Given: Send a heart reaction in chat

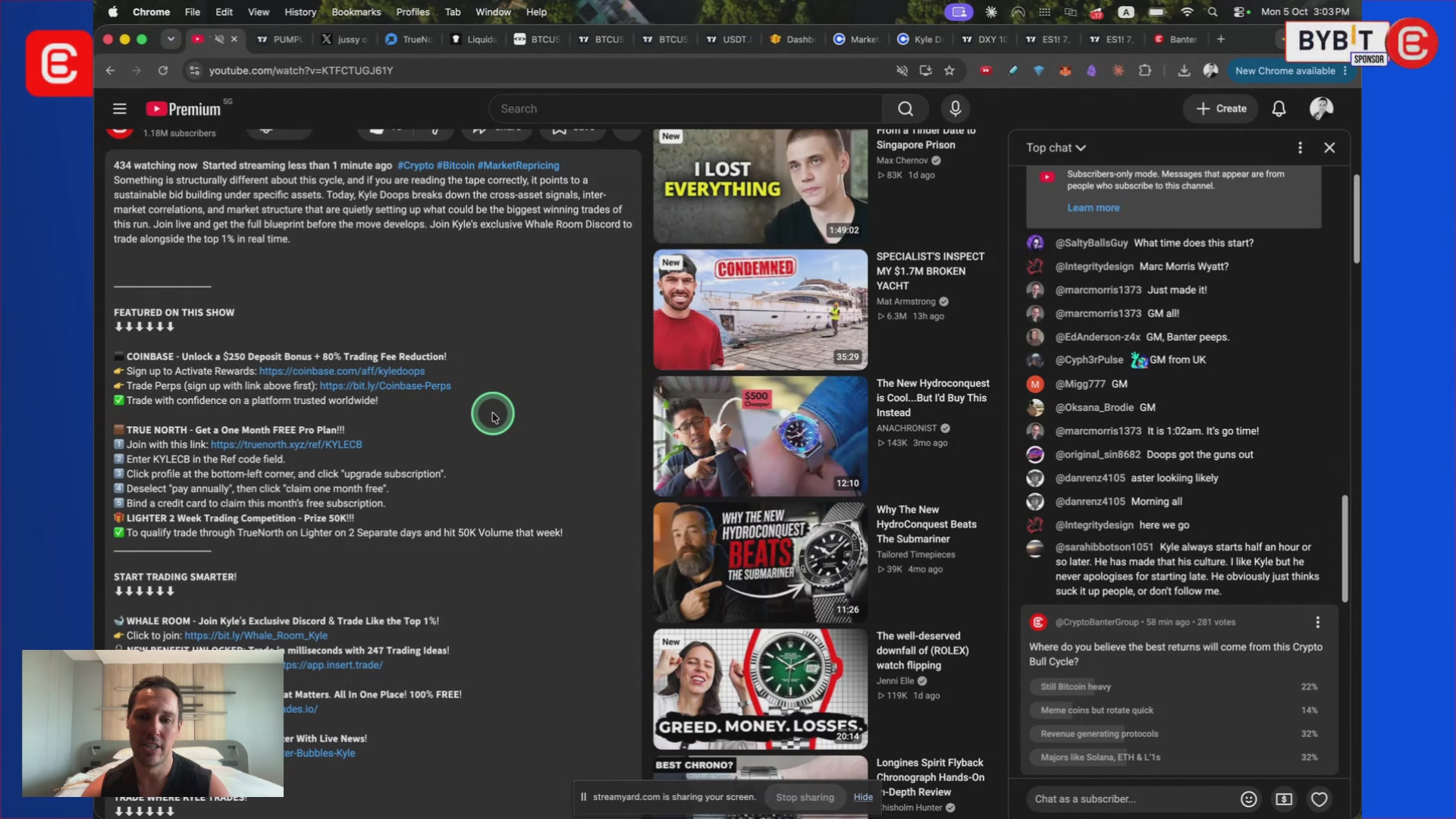Looking at the screenshot, I should [x=1319, y=799].
